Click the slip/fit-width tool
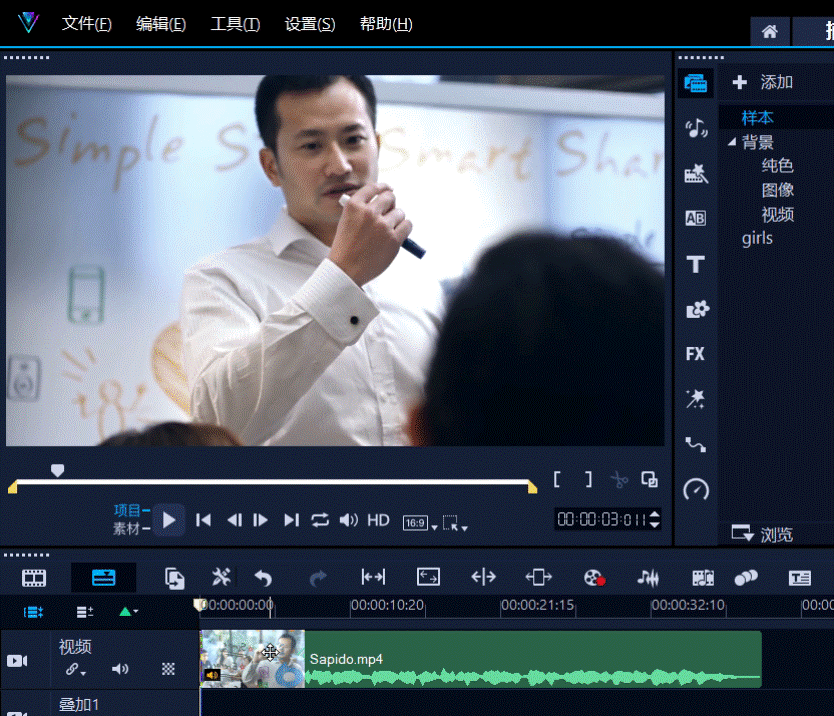The width and height of the screenshot is (834, 716). [373, 577]
